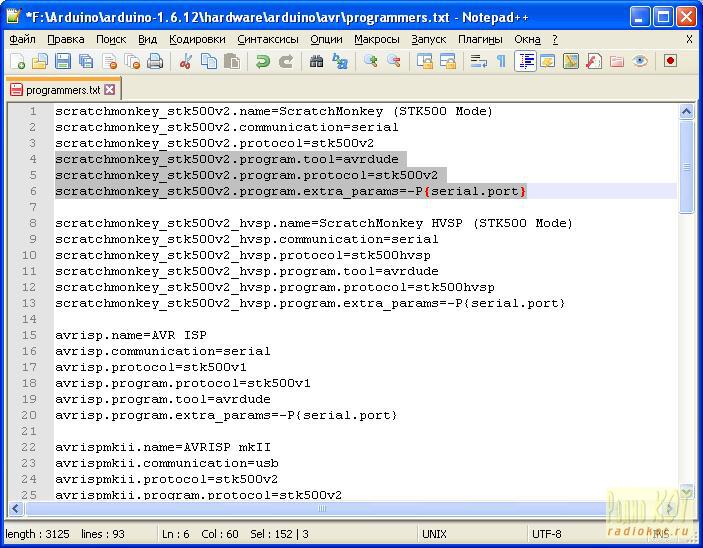The width and height of the screenshot is (703, 548).
Task: Copy selection using the Copy icon
Action: [209, 61]
